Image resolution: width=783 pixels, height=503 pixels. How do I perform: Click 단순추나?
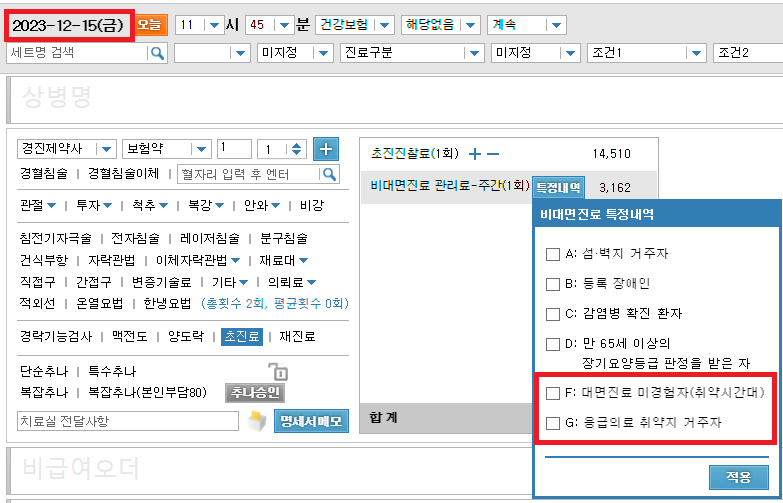[x=43, y=372]
